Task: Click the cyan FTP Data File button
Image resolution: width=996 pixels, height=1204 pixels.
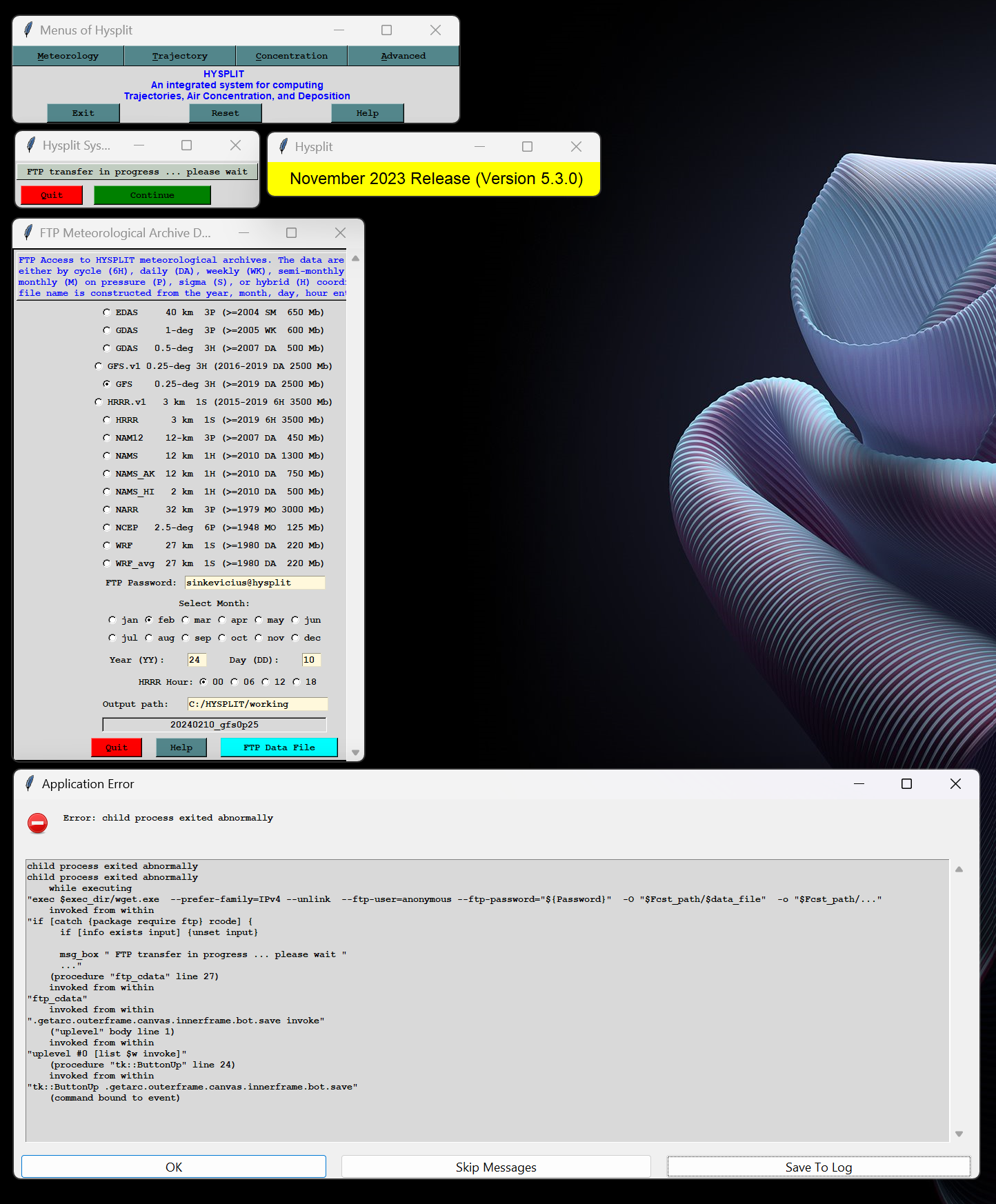Action: pyautogui.click(x=279, y=748)
